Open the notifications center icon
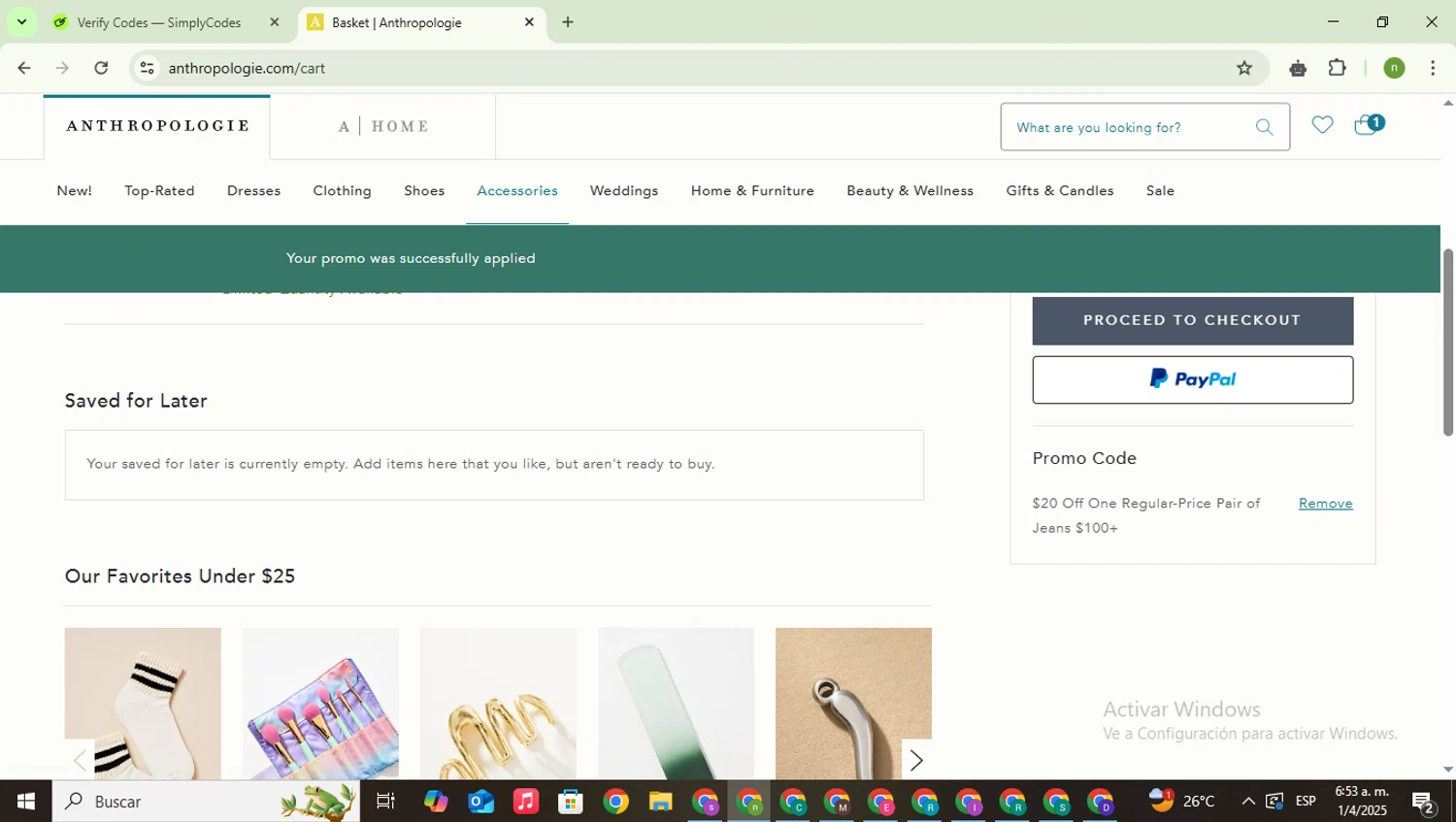The image size is (1456, 822). [x=1424, y=802]
